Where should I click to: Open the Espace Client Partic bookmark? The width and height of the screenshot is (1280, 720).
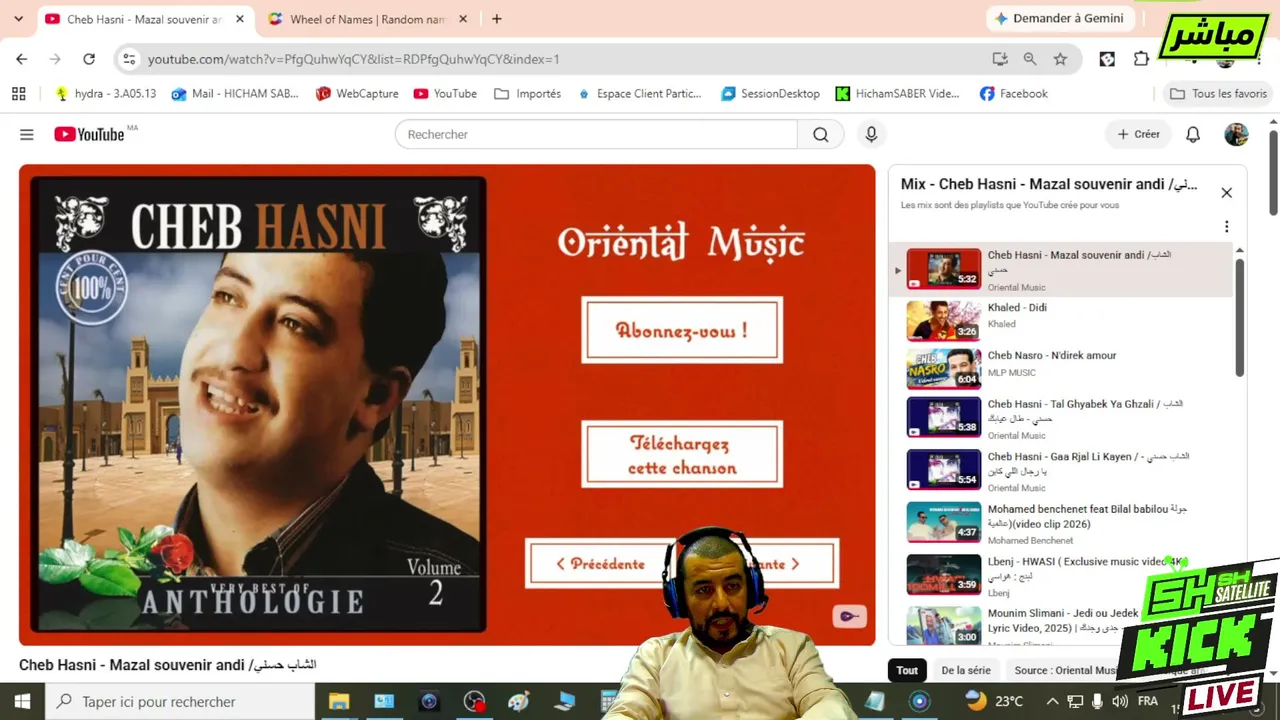(x=639, y=94)
